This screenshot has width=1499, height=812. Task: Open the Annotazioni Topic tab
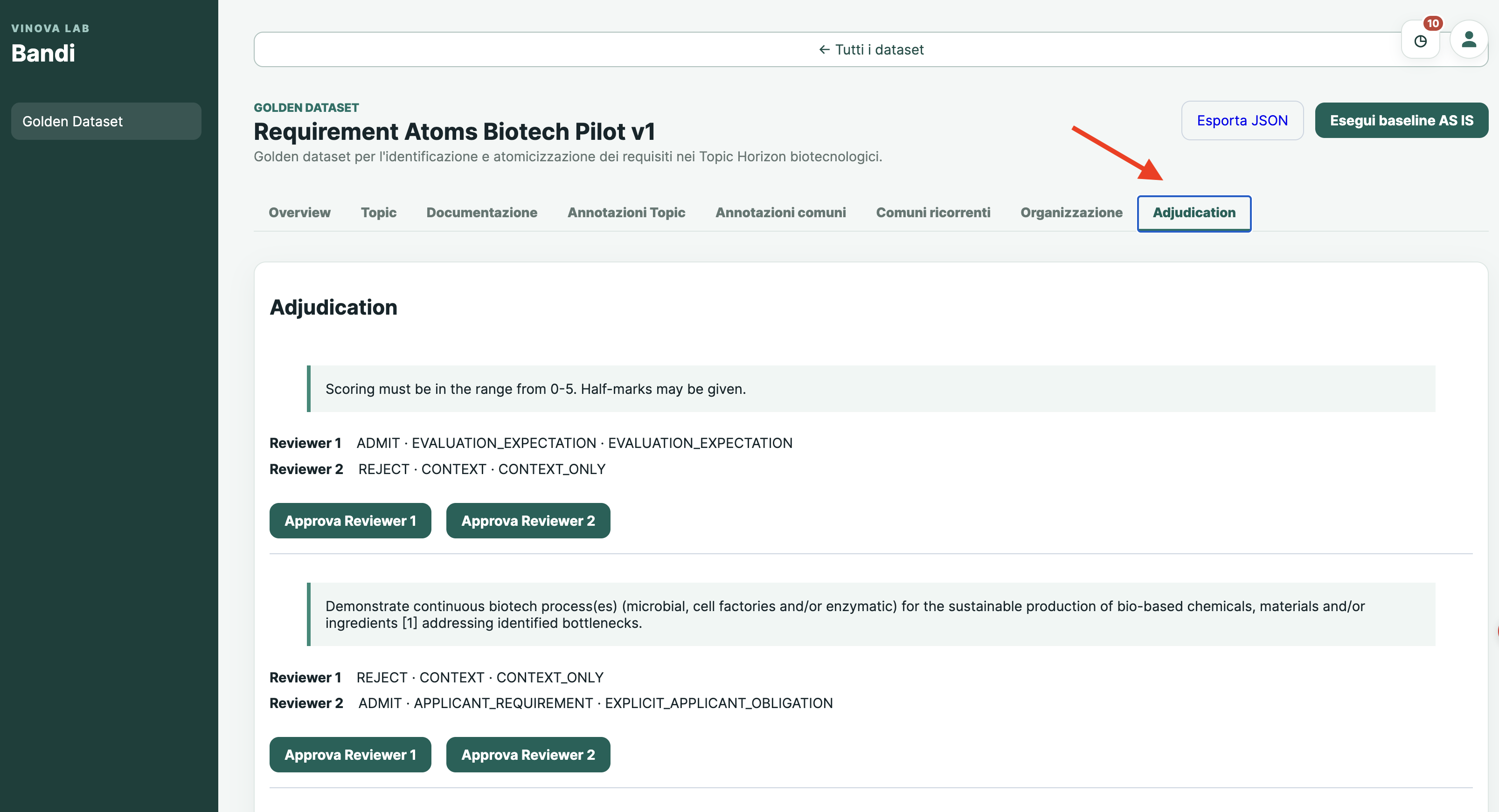tap(626, 212)
